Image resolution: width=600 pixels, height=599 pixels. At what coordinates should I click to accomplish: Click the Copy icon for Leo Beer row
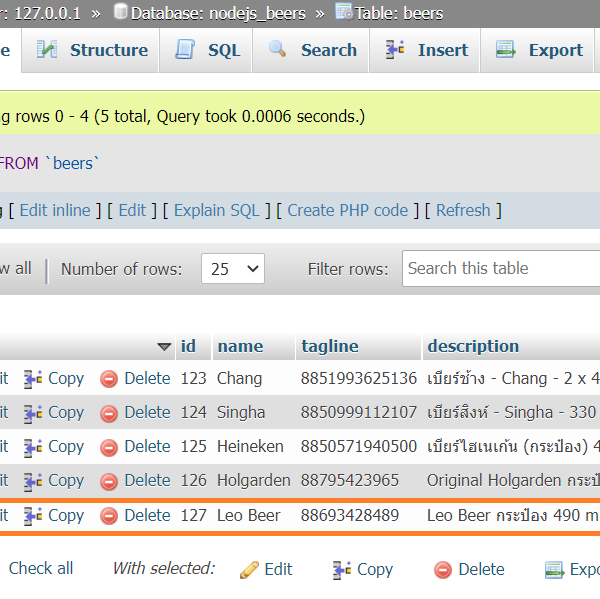[x=33, y=516]
